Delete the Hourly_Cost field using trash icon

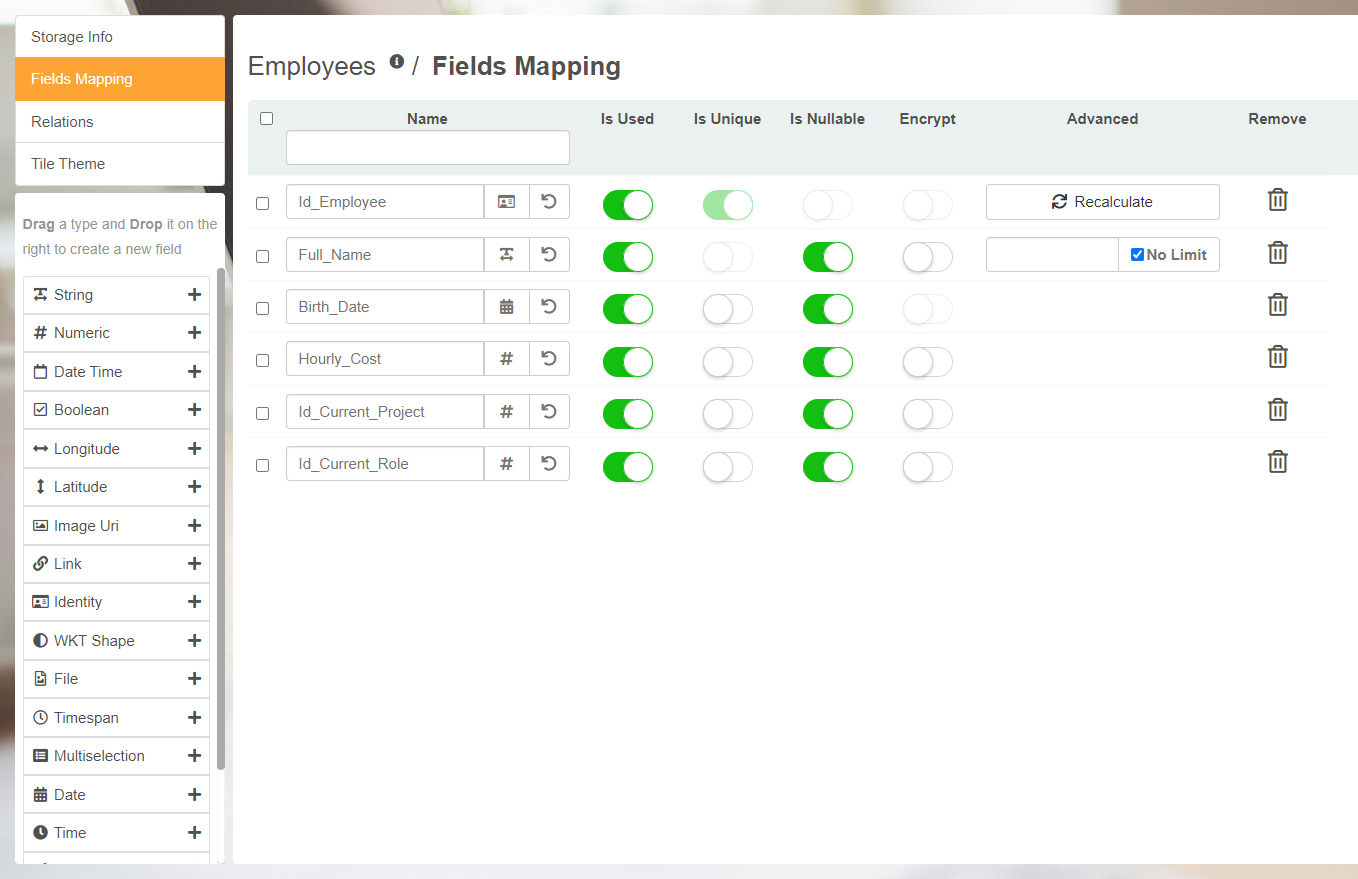(x=1277, y=357)
